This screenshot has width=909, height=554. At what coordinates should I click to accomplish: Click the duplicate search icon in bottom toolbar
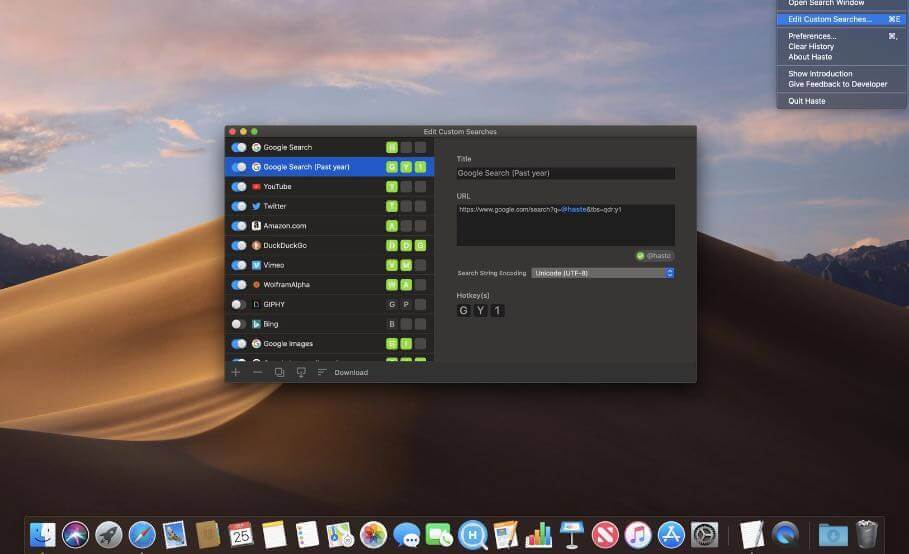pyautogui.click(x=279, y=372)
